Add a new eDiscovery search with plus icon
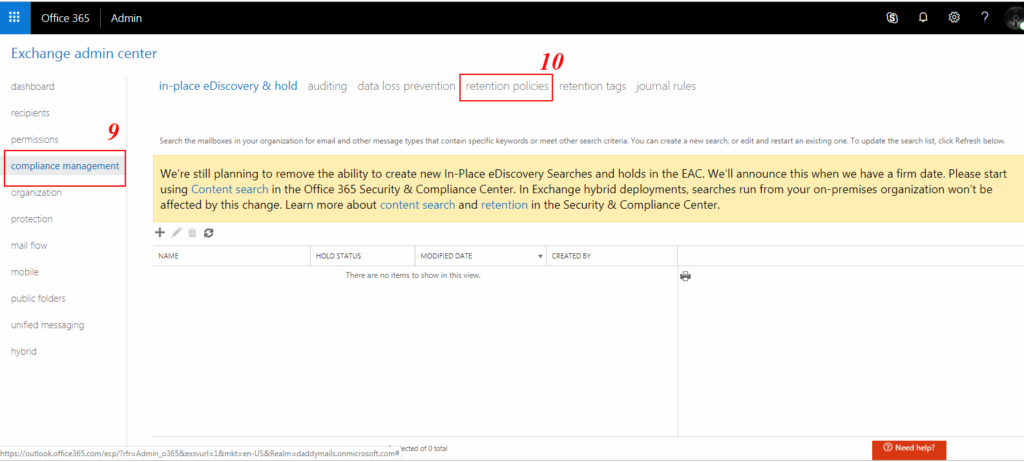This screenshot has height=462, width=1024. pos(160,232)
